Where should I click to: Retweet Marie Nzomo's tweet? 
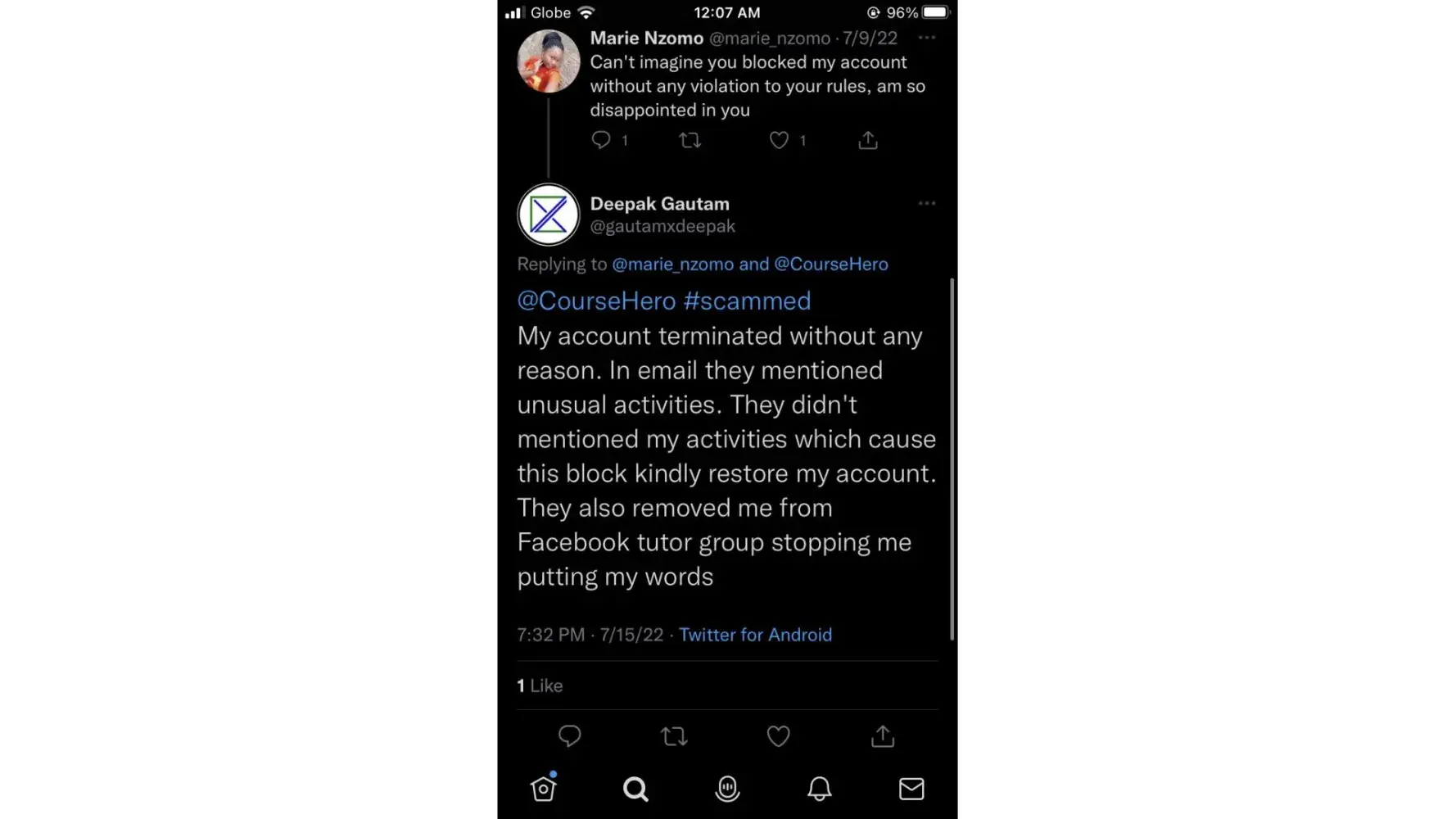[690, 140]
